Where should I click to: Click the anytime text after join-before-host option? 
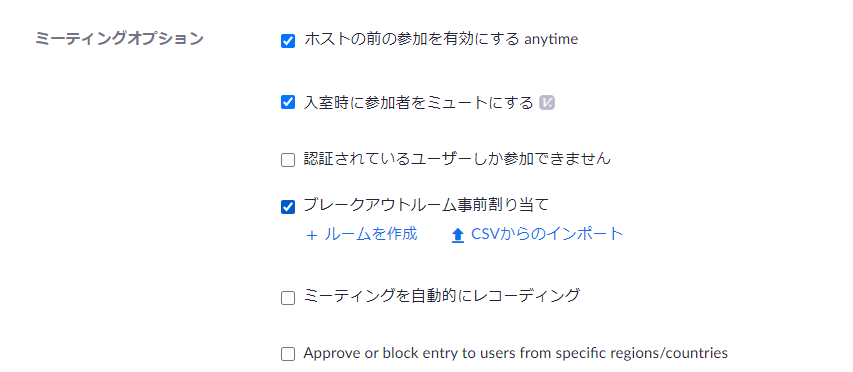click(551, 40)
